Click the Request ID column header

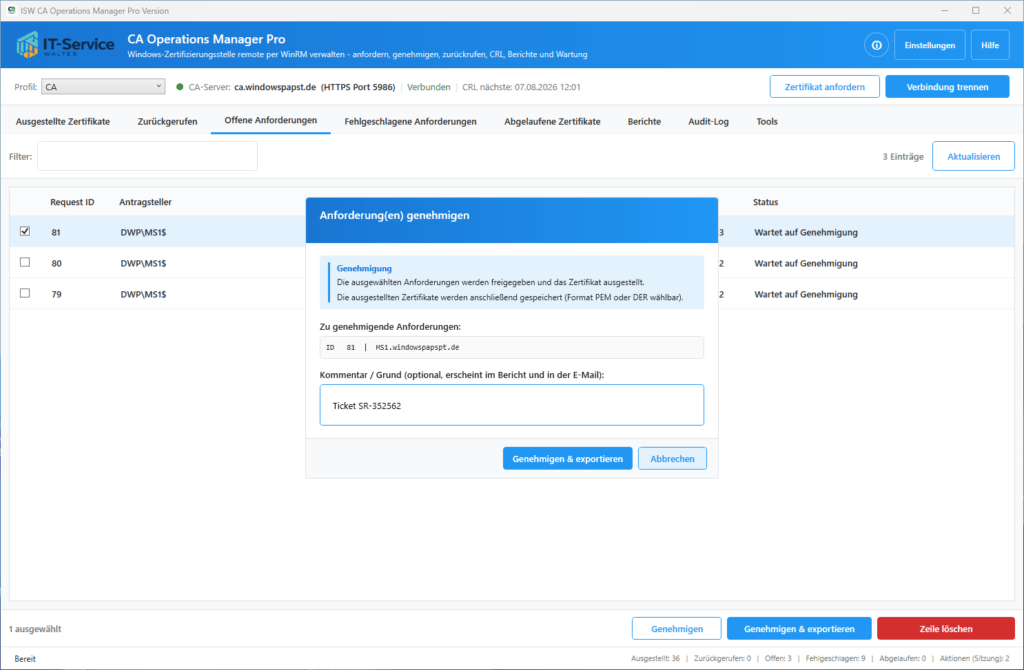72,202
